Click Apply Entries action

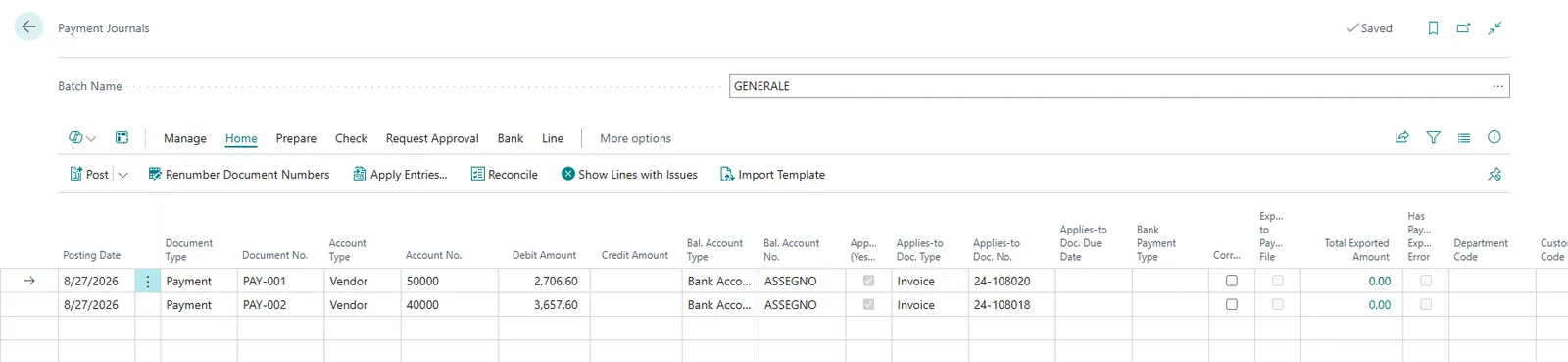[400, 174]
